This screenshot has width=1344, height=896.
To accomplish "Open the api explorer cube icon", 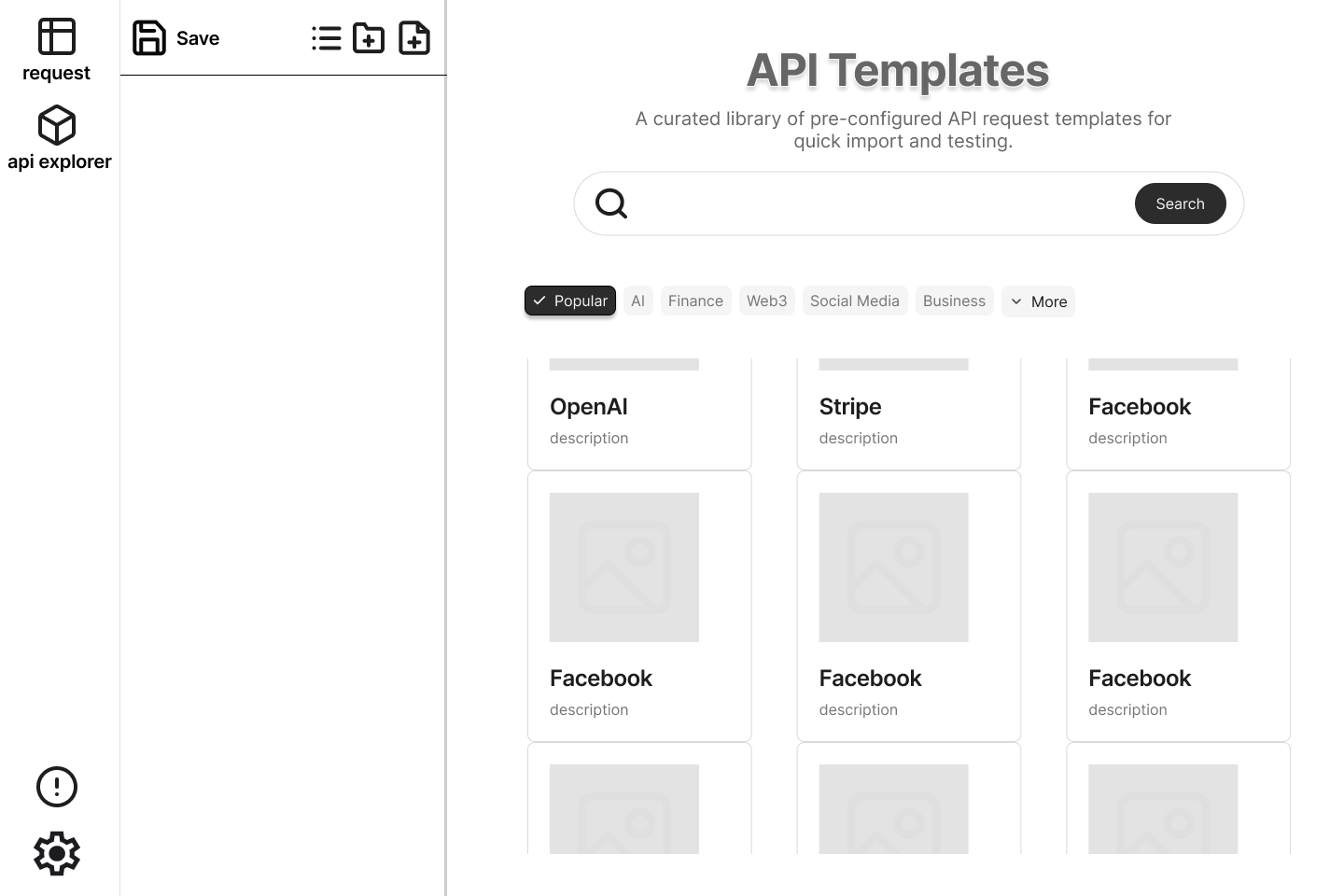I will coord(56,125).
